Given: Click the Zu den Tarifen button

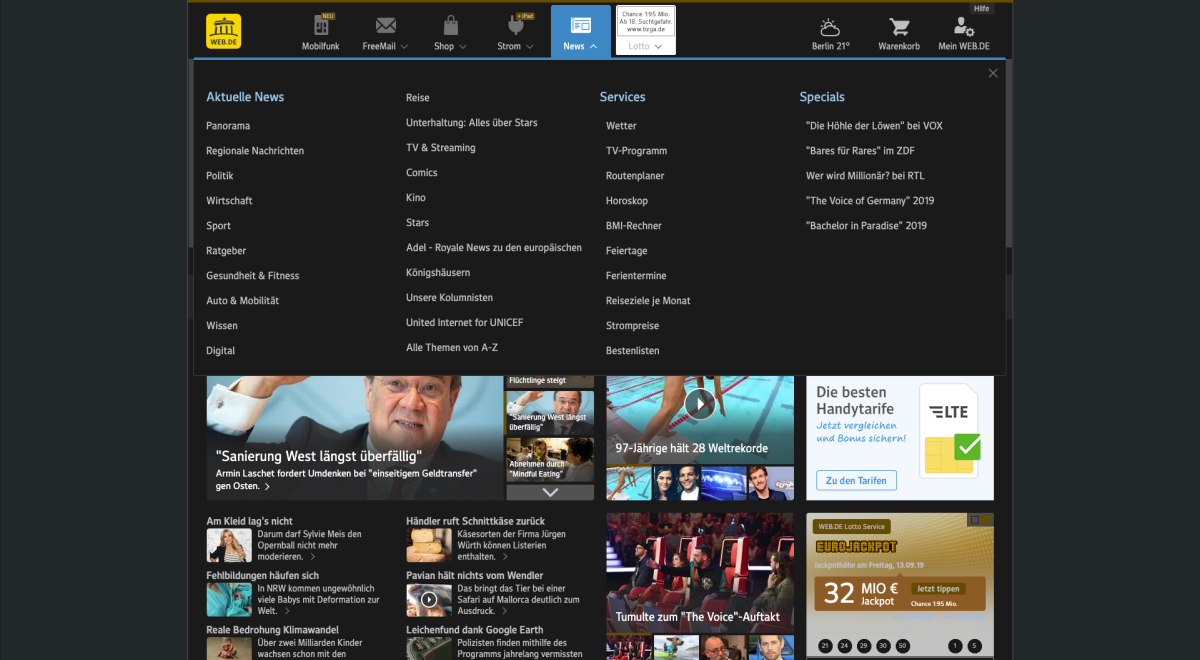Looking at the screenshot, I should [857, 481].
